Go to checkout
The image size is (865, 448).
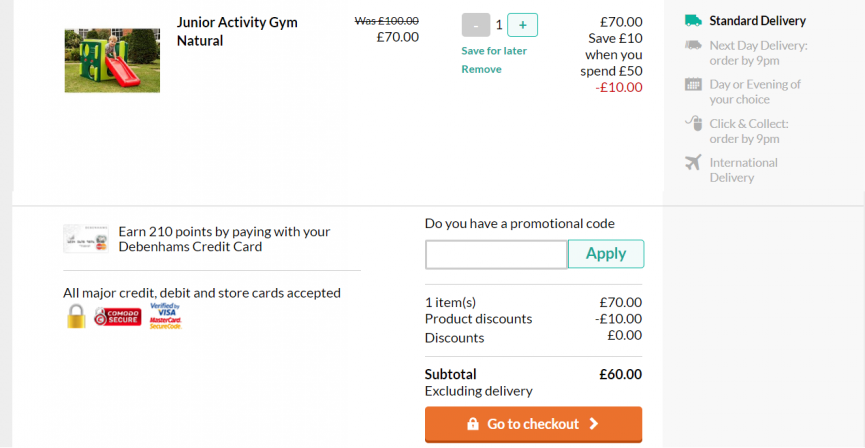click(x=533, y=424)
